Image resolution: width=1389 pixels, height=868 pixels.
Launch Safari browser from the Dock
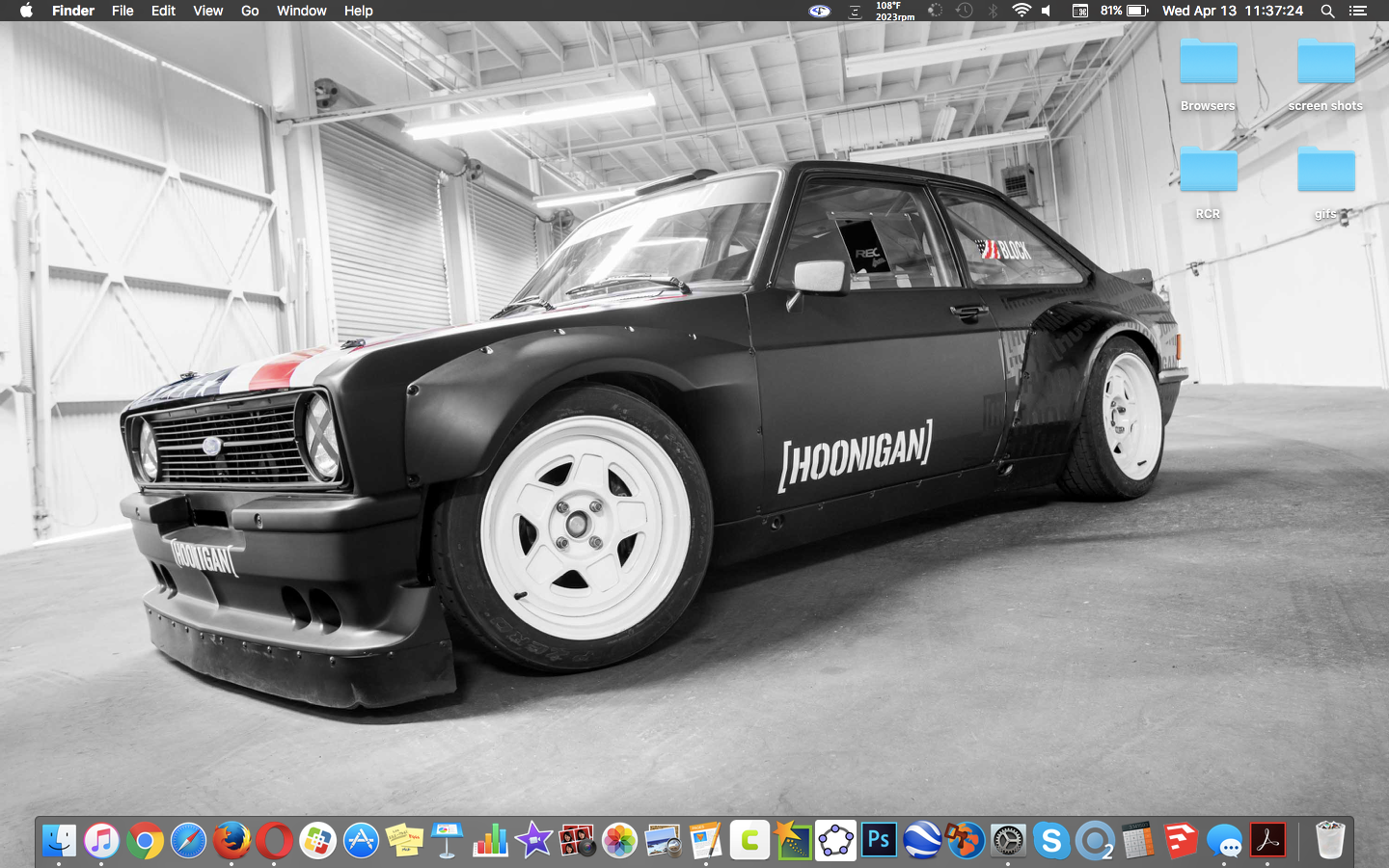(188, 840)
